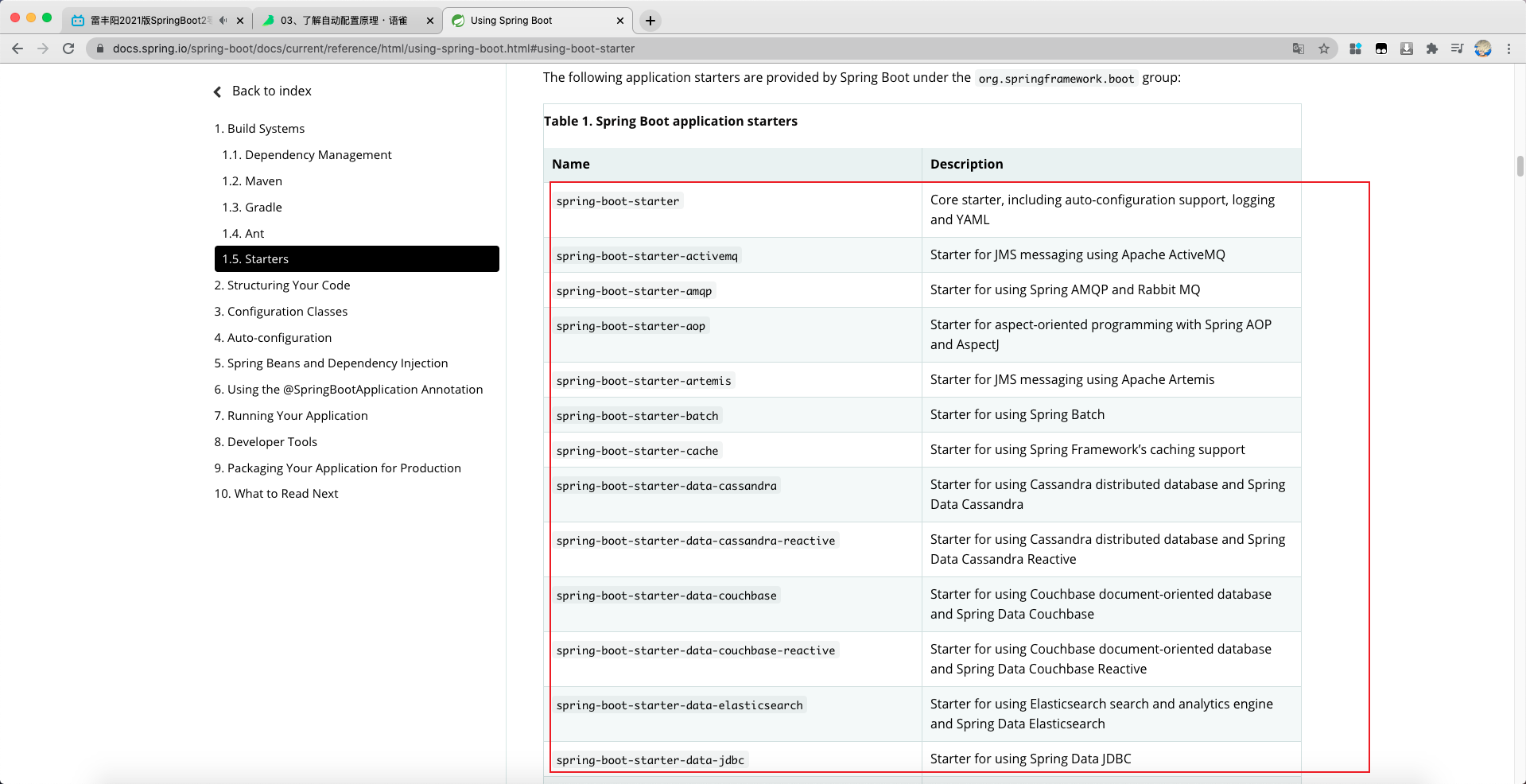
Task: Click the Back to index chevron arrow
Action: pos(217,92)
